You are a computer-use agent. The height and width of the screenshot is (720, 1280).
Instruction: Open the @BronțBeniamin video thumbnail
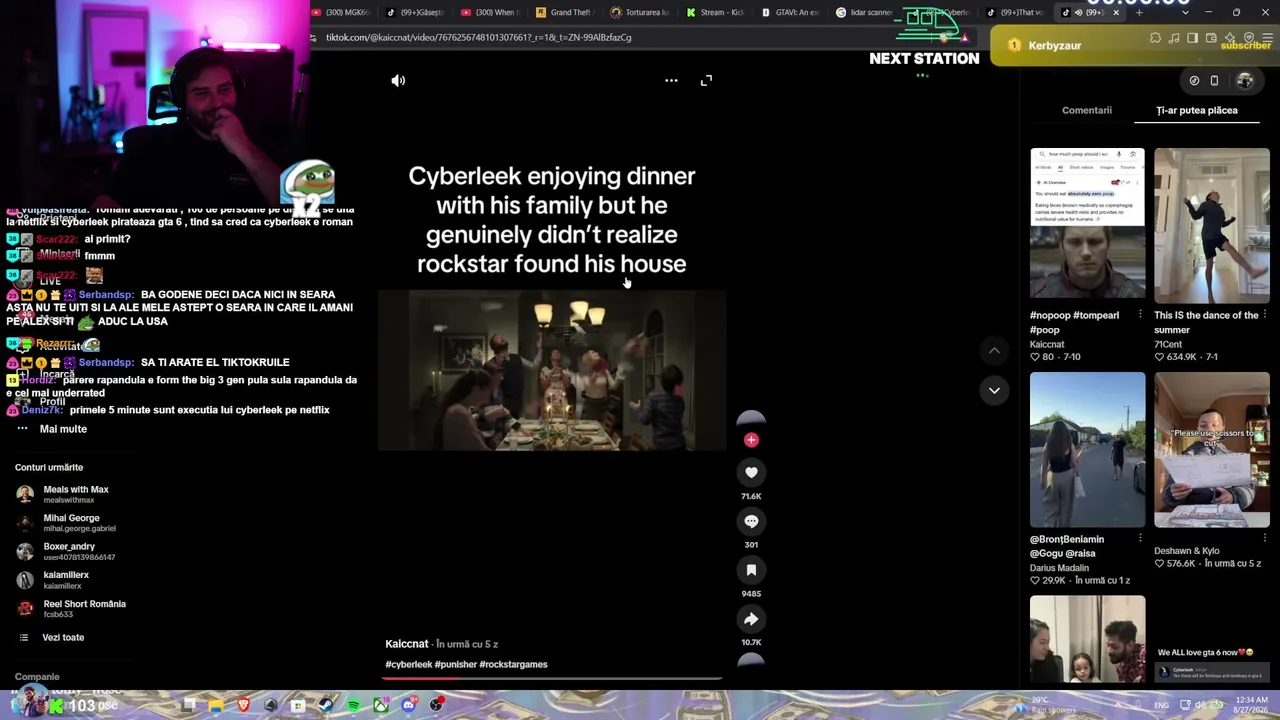click(1087, 449)
